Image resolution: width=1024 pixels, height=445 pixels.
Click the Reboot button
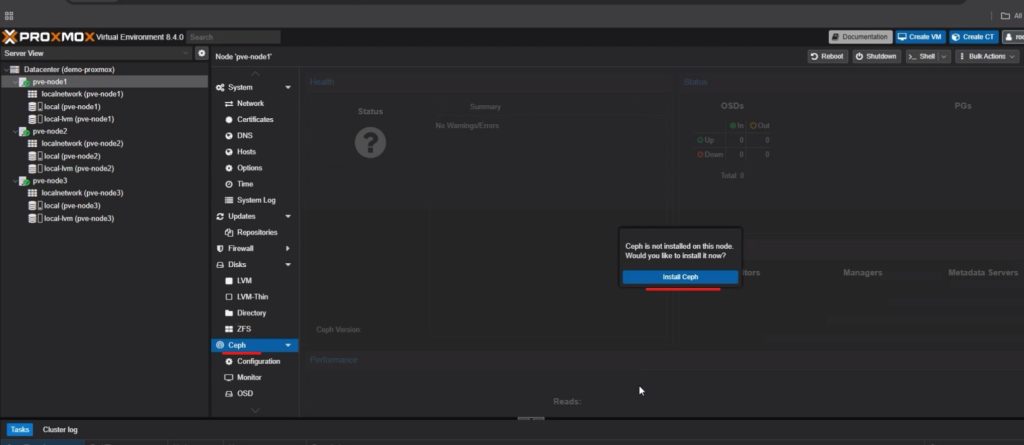(827, 56)
